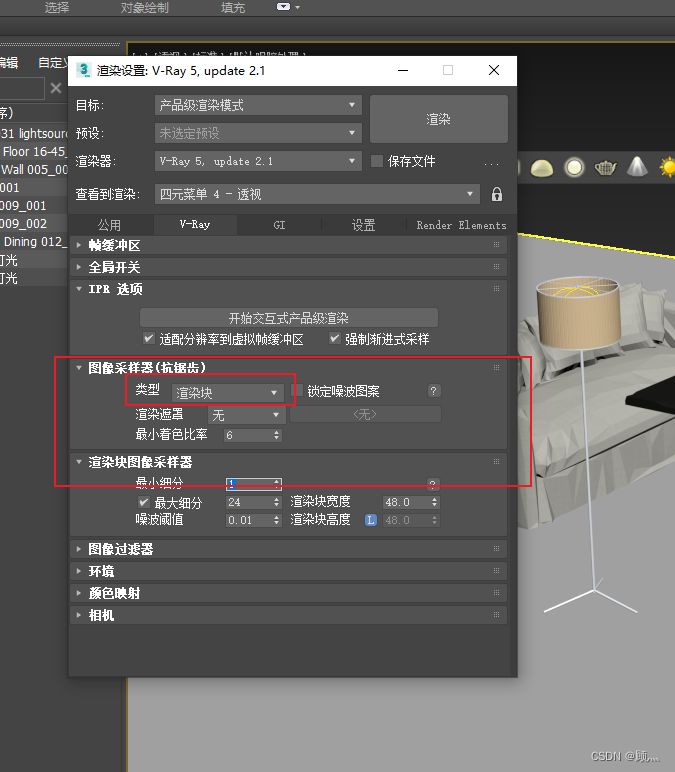Select '31 lightsource' in scene list
Screen dimensions: 675x772
pyautogui.click(x=33, y=133)
